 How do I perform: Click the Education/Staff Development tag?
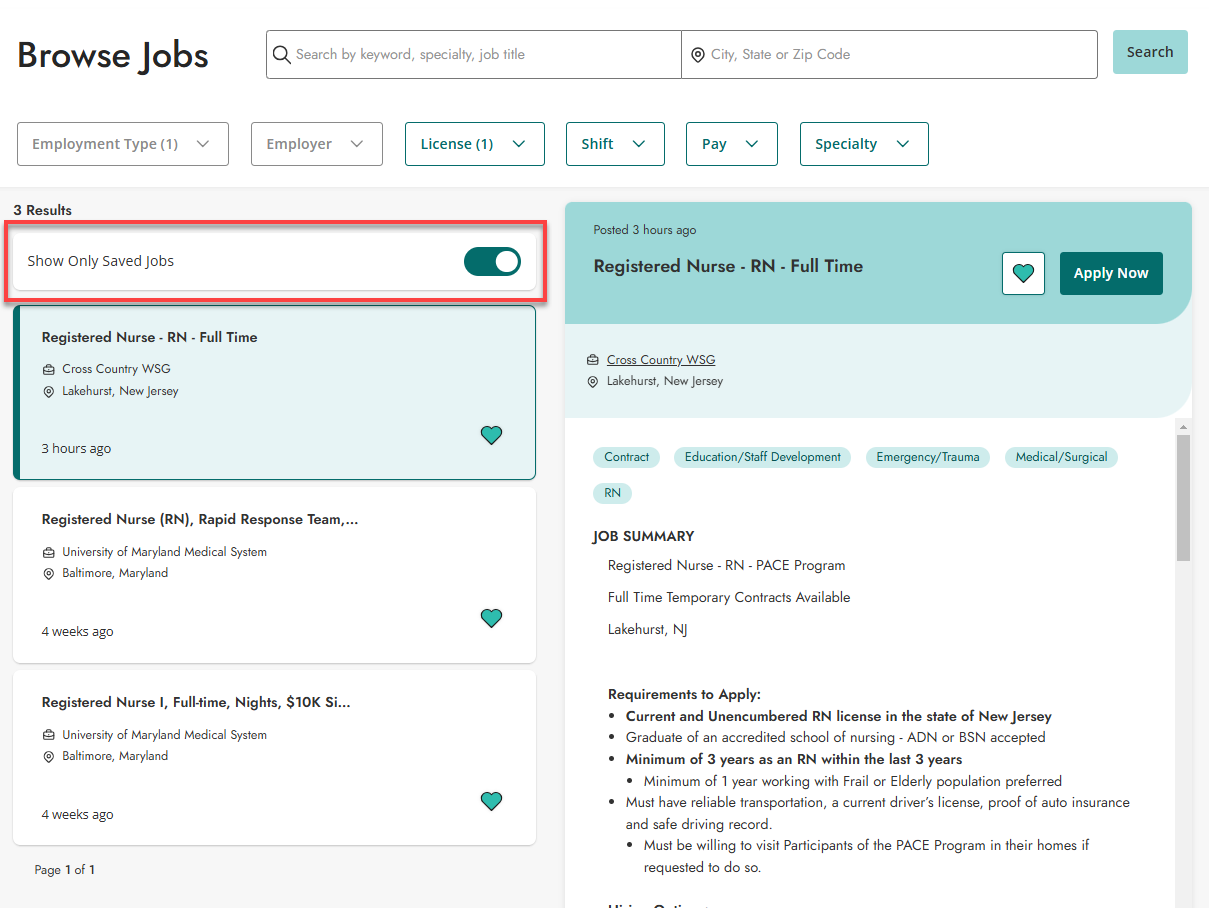[x=763, y=457]
